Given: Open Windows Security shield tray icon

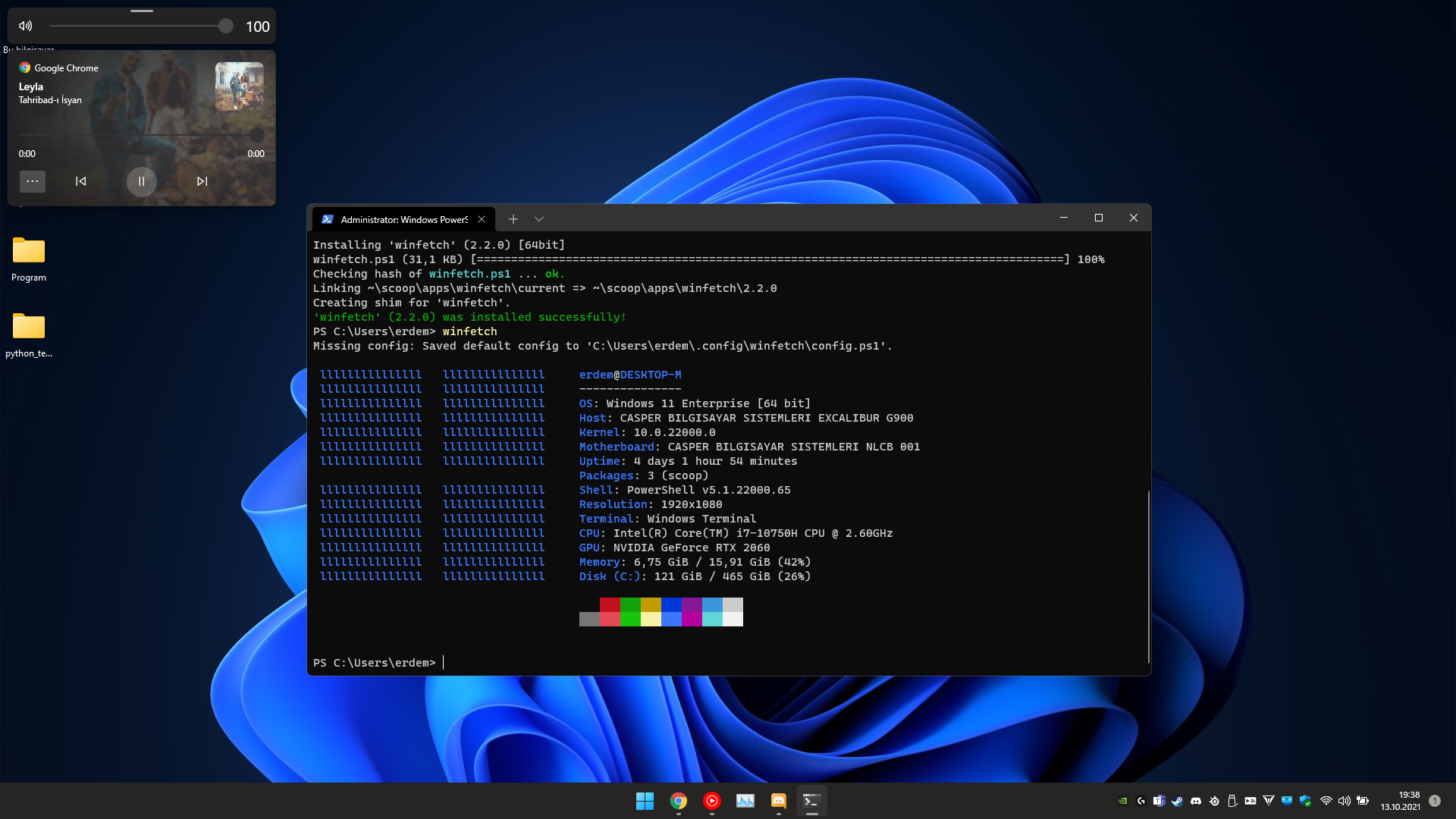Looking at the screenshot, I should (x=1305, y=801).
